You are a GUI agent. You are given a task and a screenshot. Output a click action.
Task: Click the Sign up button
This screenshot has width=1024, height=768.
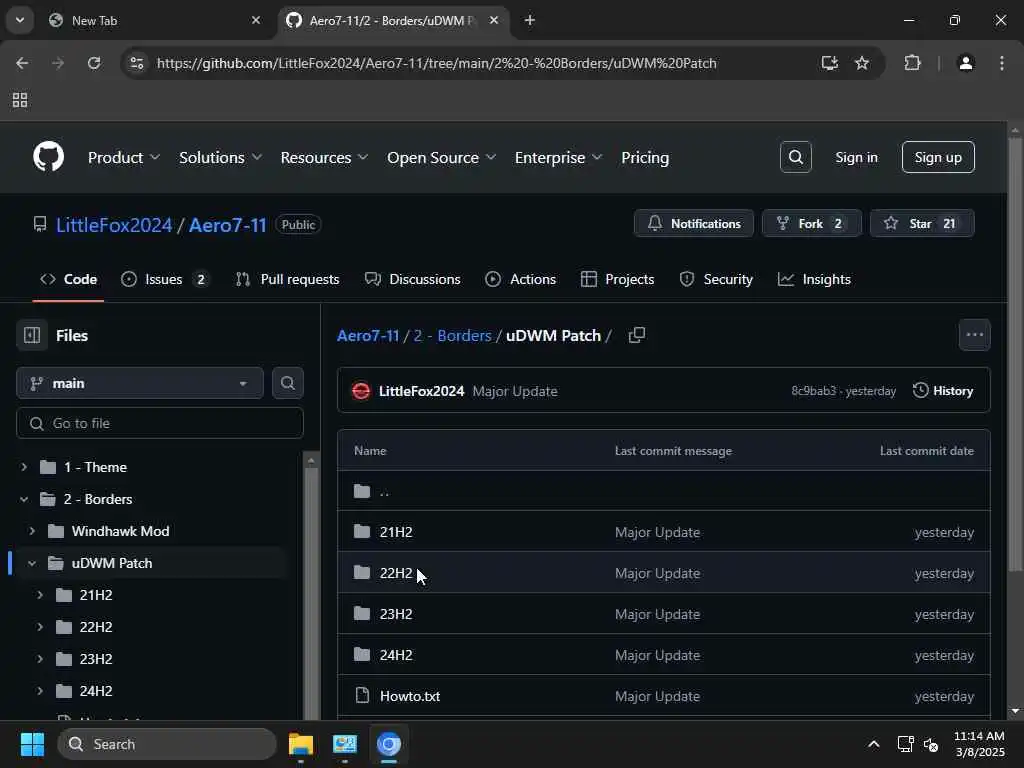(938, 157)
